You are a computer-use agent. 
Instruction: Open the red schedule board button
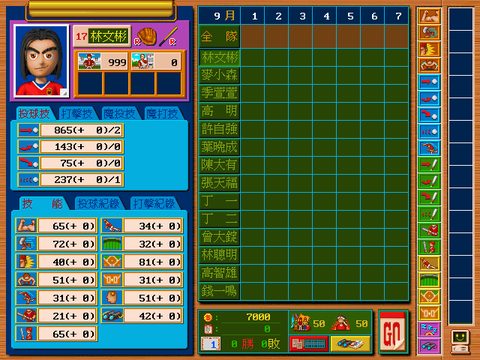(x=309, y=344)
